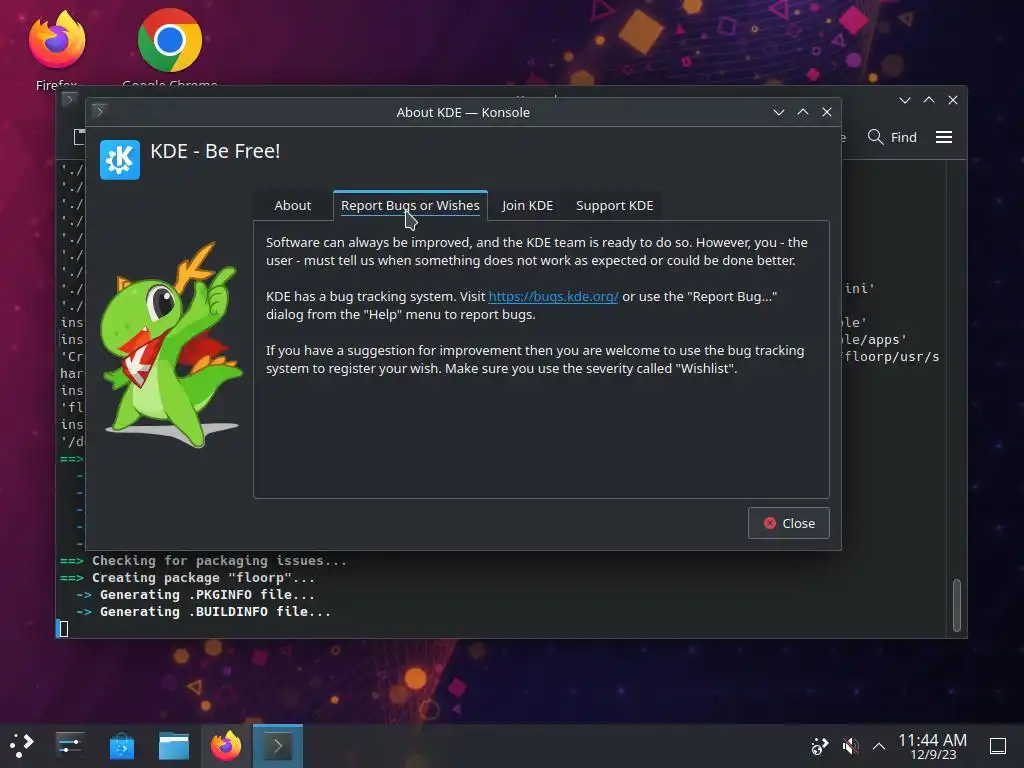This screenshot has width=1024, height=768.
Task: Click the Konsole vertical scrollbar handle
Action: pyautogui.click(x=957, y=605)
